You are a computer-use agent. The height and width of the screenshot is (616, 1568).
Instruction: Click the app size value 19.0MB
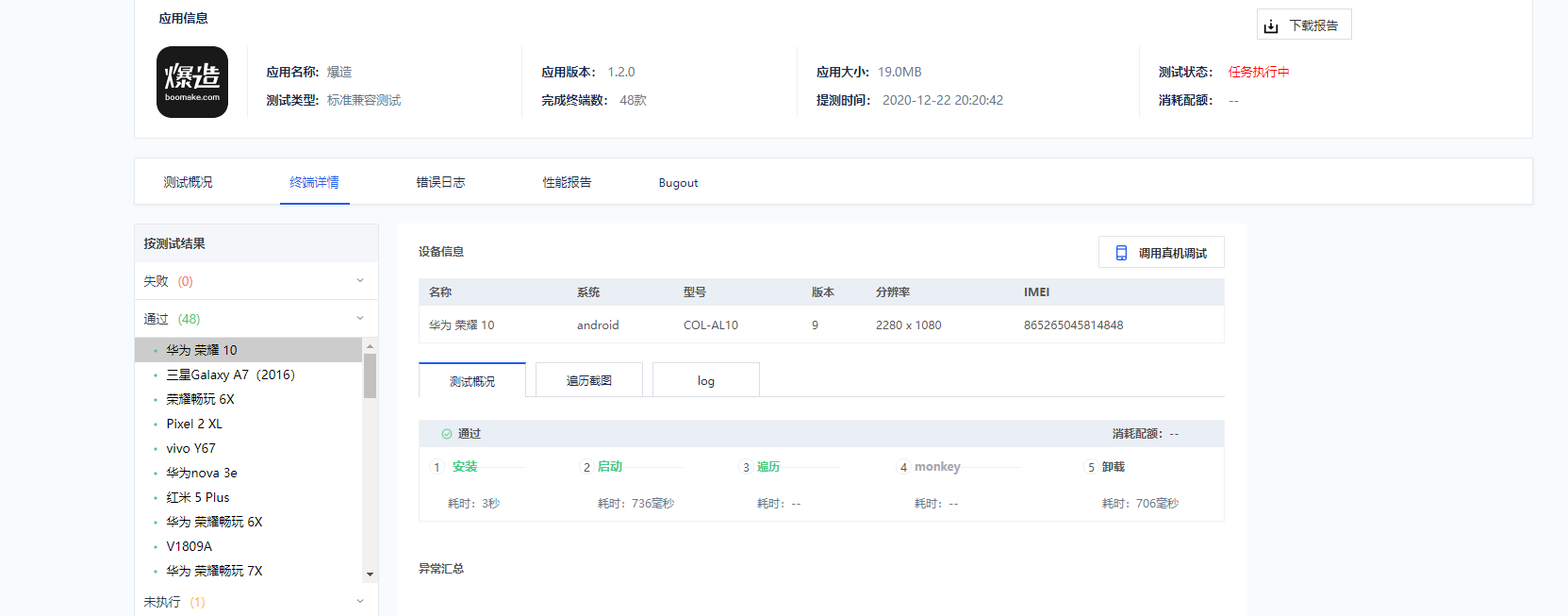tap(900, 72)
